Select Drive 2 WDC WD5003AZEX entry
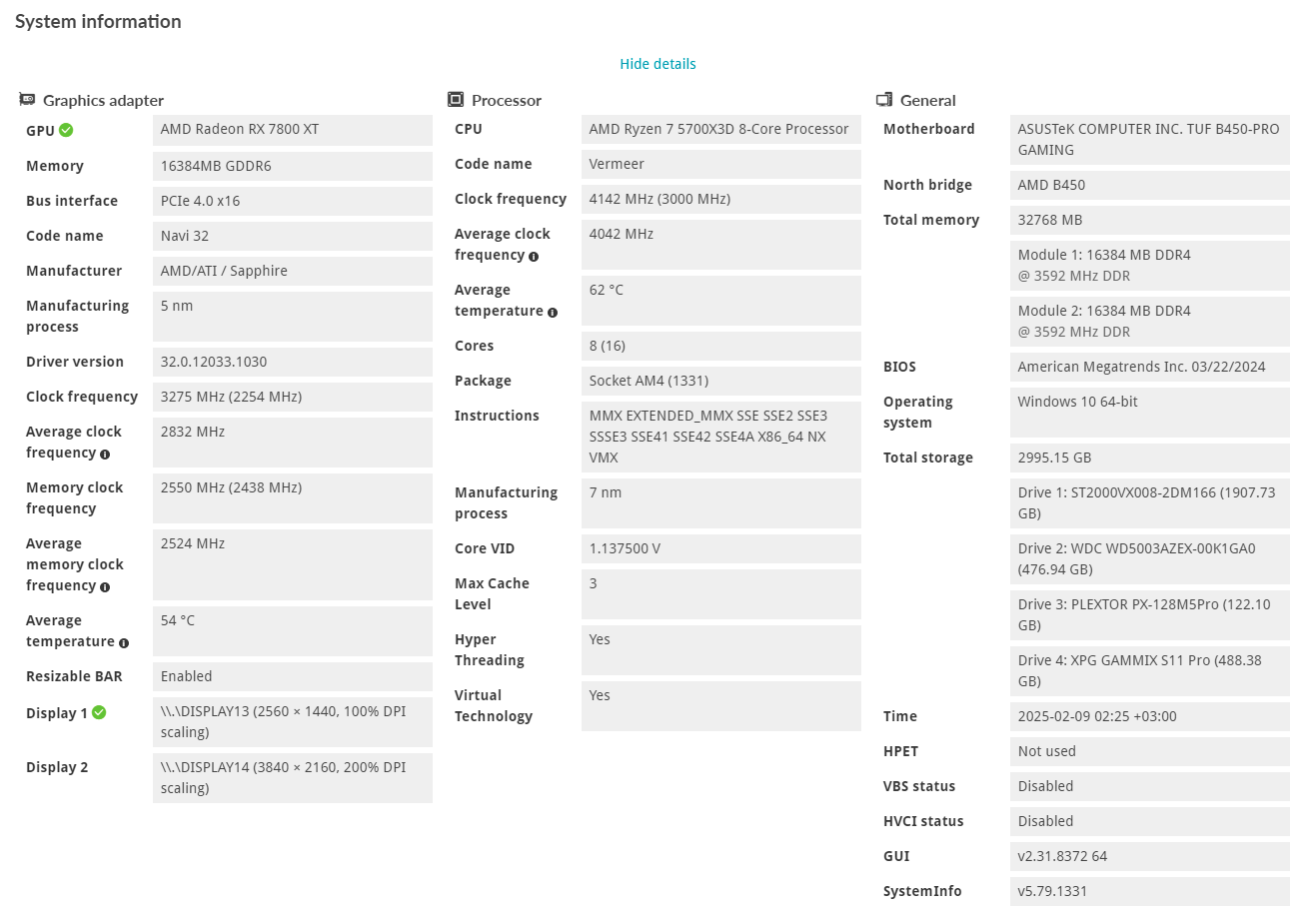 tap(1150, 559)
